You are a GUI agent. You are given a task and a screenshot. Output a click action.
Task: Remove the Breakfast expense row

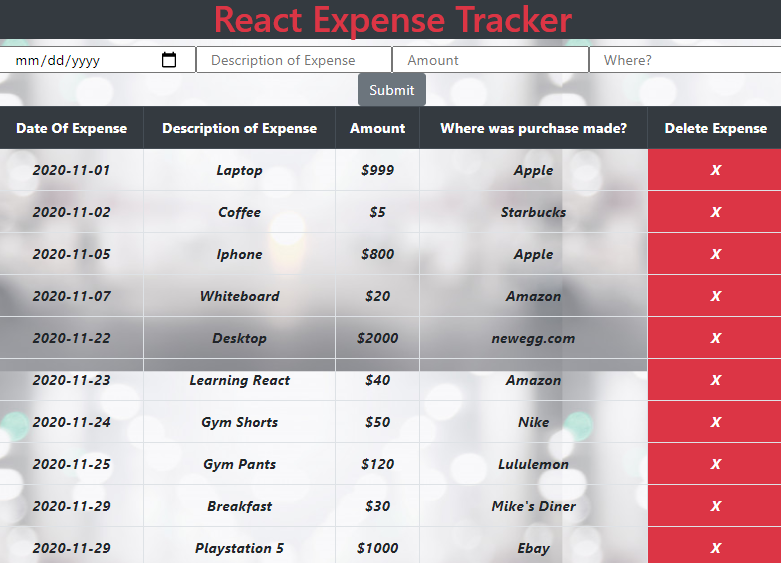715,506
